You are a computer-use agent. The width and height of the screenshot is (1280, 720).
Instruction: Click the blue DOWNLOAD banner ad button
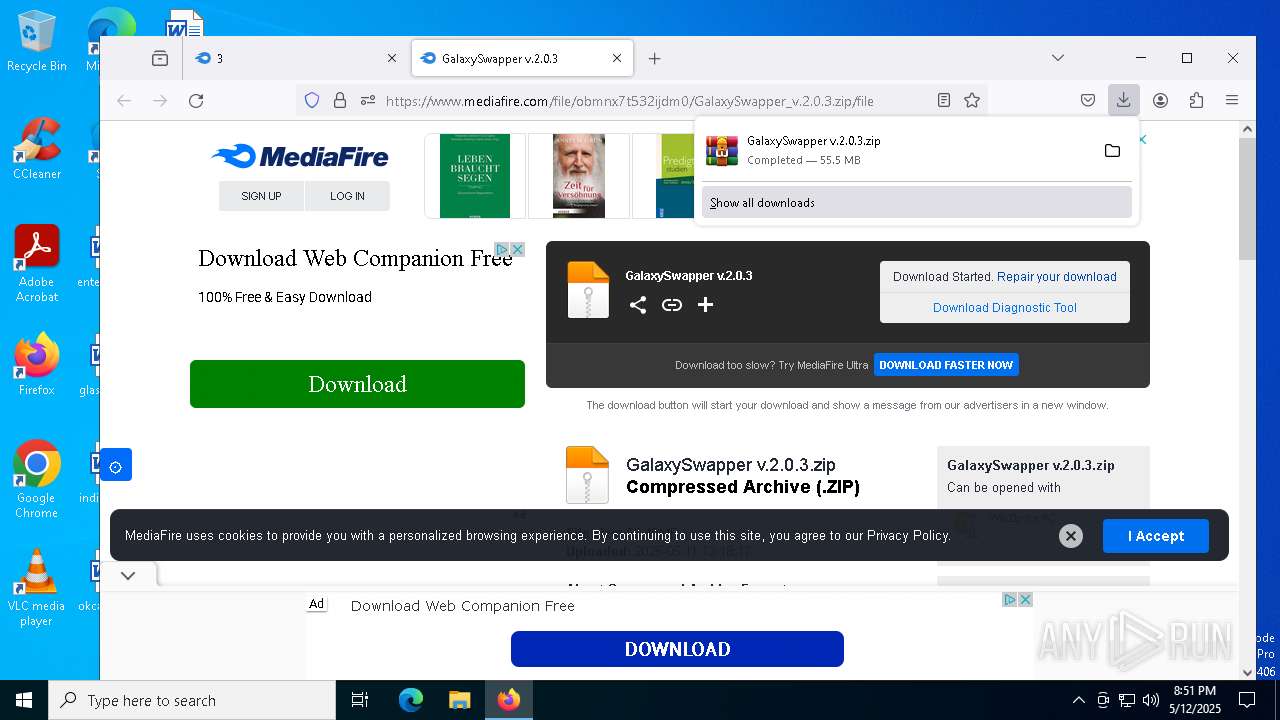tap(677, 649)
